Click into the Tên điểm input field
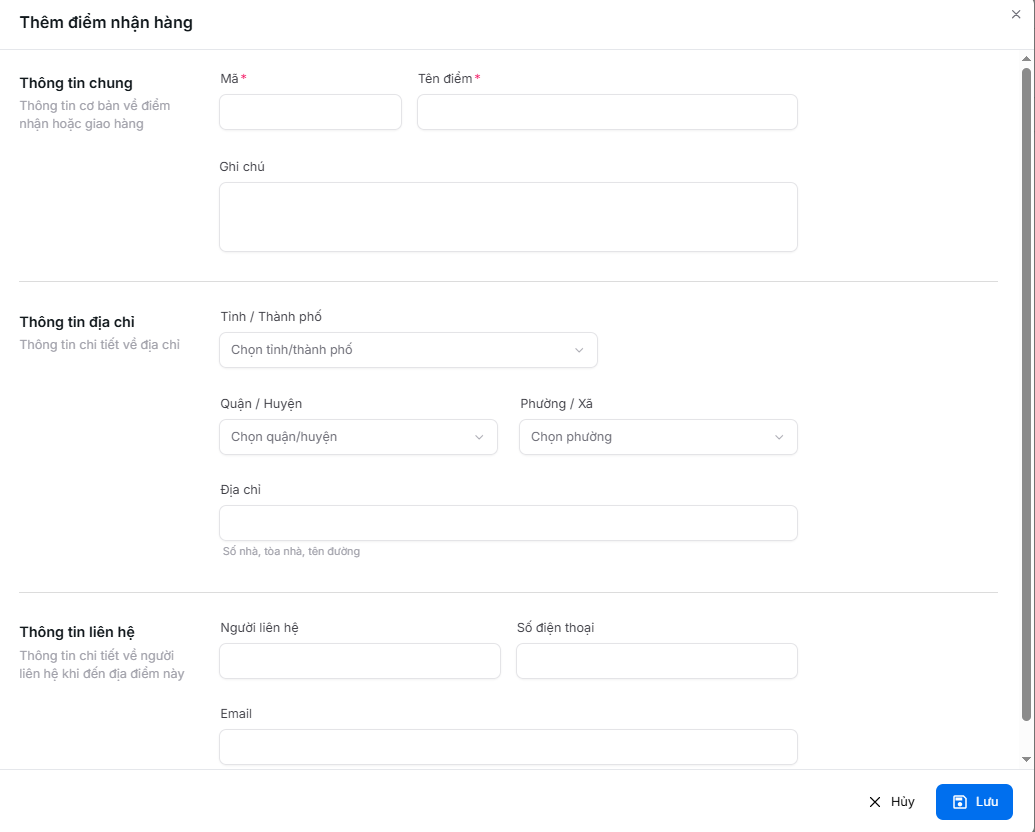The image size is (1035, 832). click(x=607, y=112)
